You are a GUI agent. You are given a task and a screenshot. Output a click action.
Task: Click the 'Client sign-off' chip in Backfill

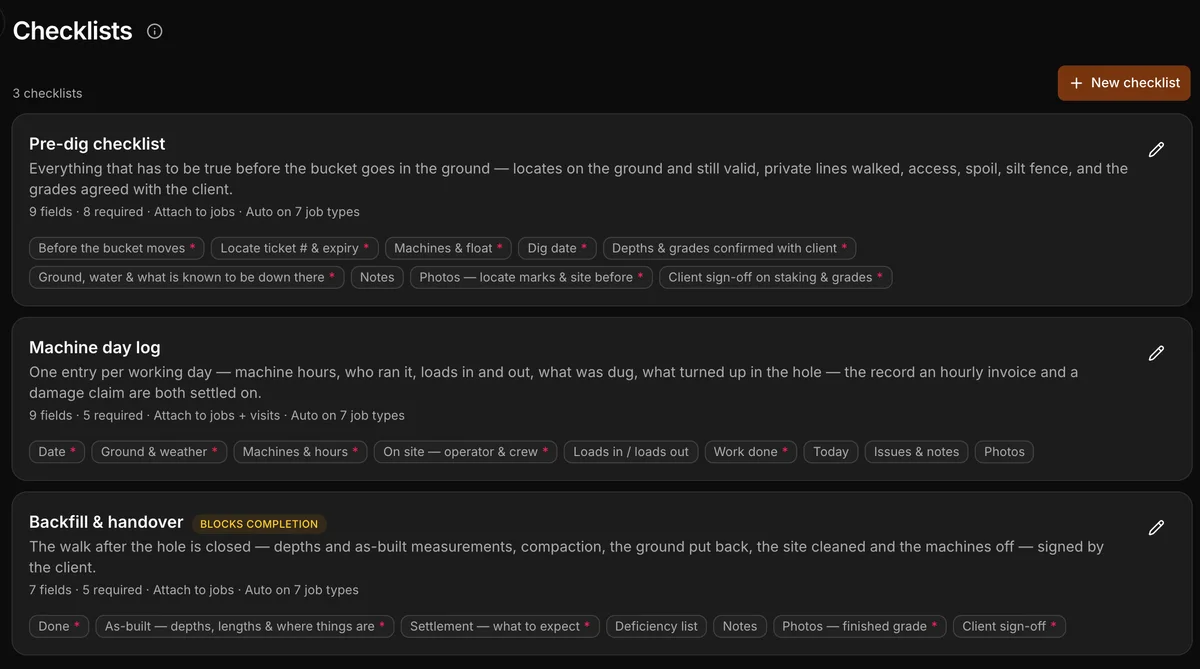click(x=1010, y=626)
